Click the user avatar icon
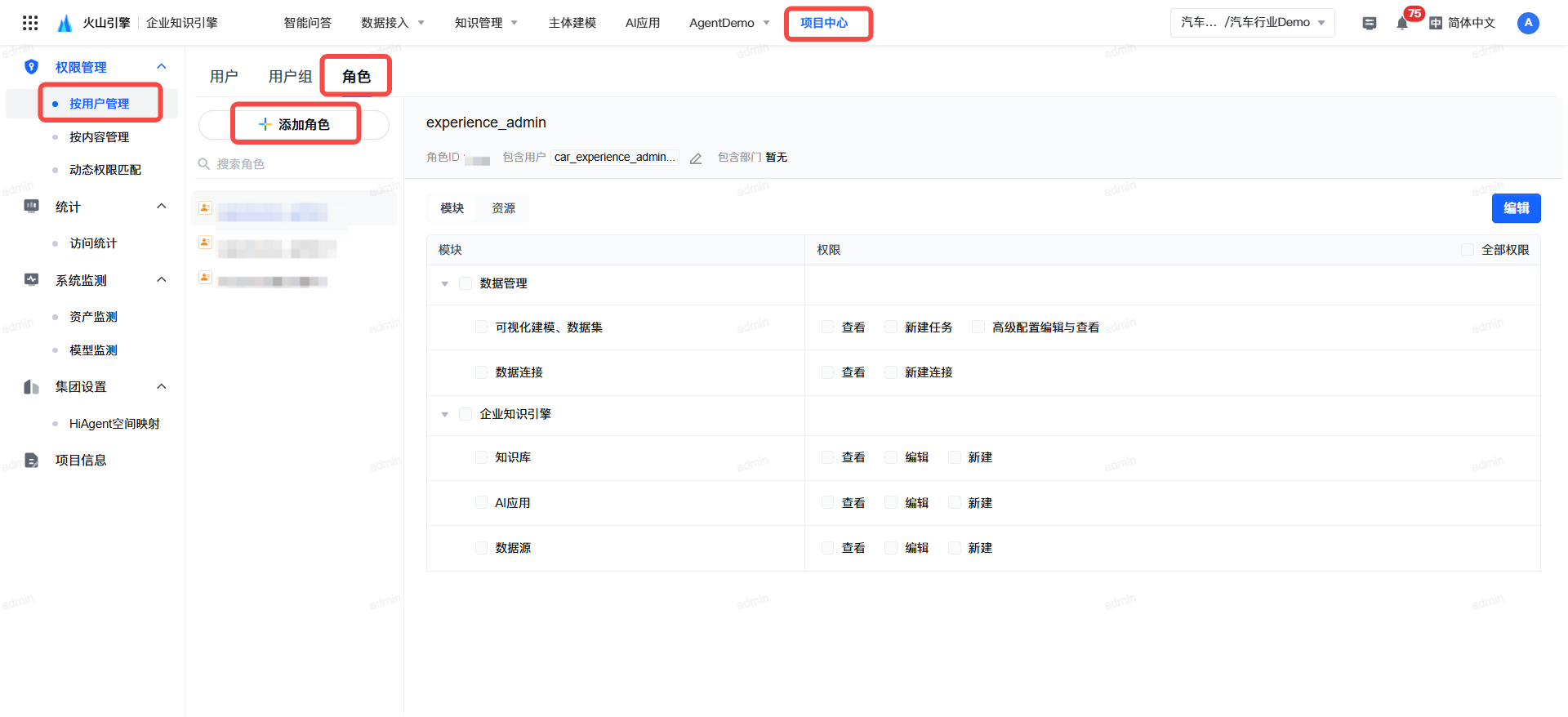This screenshot has height=717, width=1568. click(x=1528, y=23)
